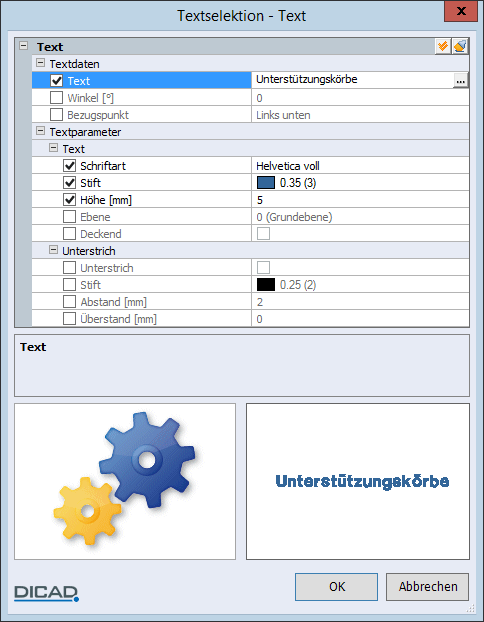Click the eraser icon in Text header
Screen dimensions: 484x622
(460, 46)
